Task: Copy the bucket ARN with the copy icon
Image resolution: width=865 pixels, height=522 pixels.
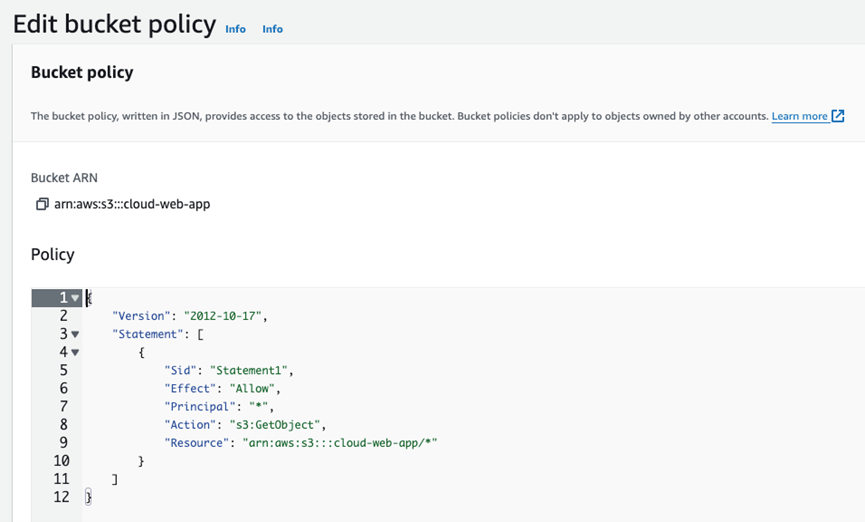Action: (42, 204)
